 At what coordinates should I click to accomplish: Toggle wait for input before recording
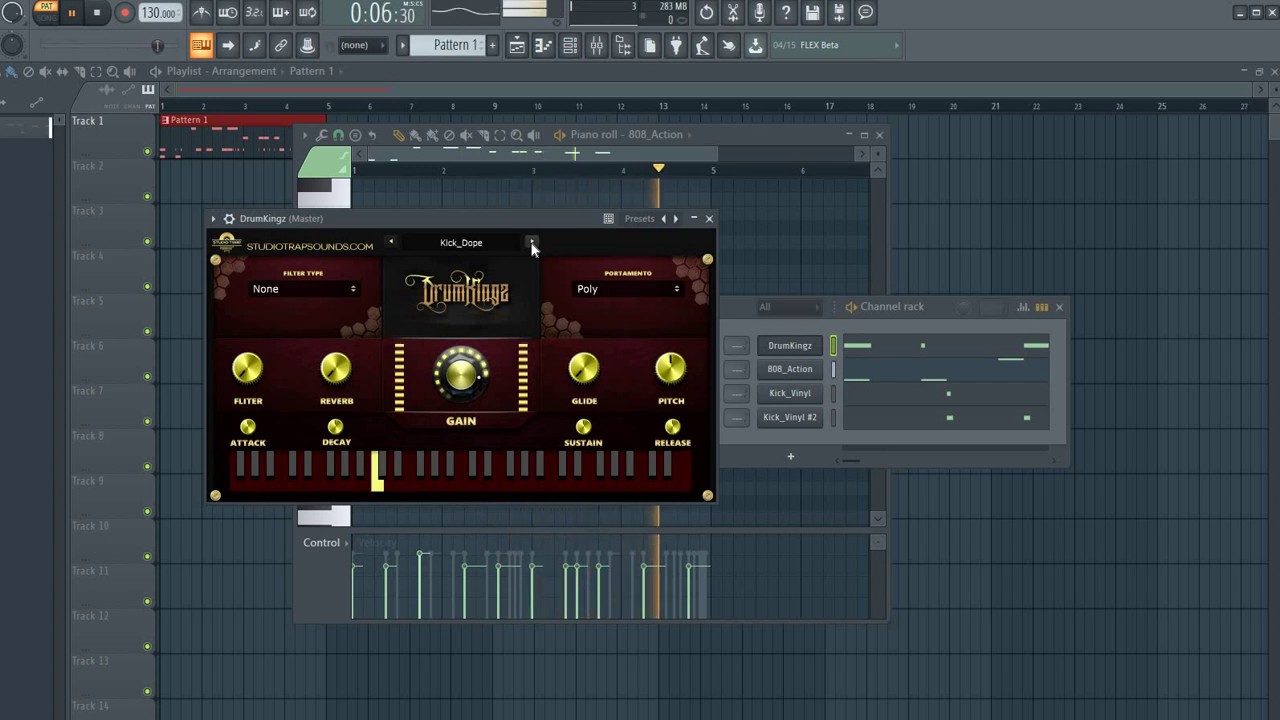(x=227, y=13)
